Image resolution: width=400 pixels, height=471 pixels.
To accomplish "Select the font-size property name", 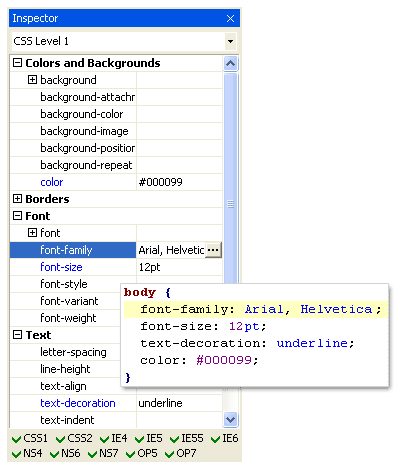I will [61, 267].
